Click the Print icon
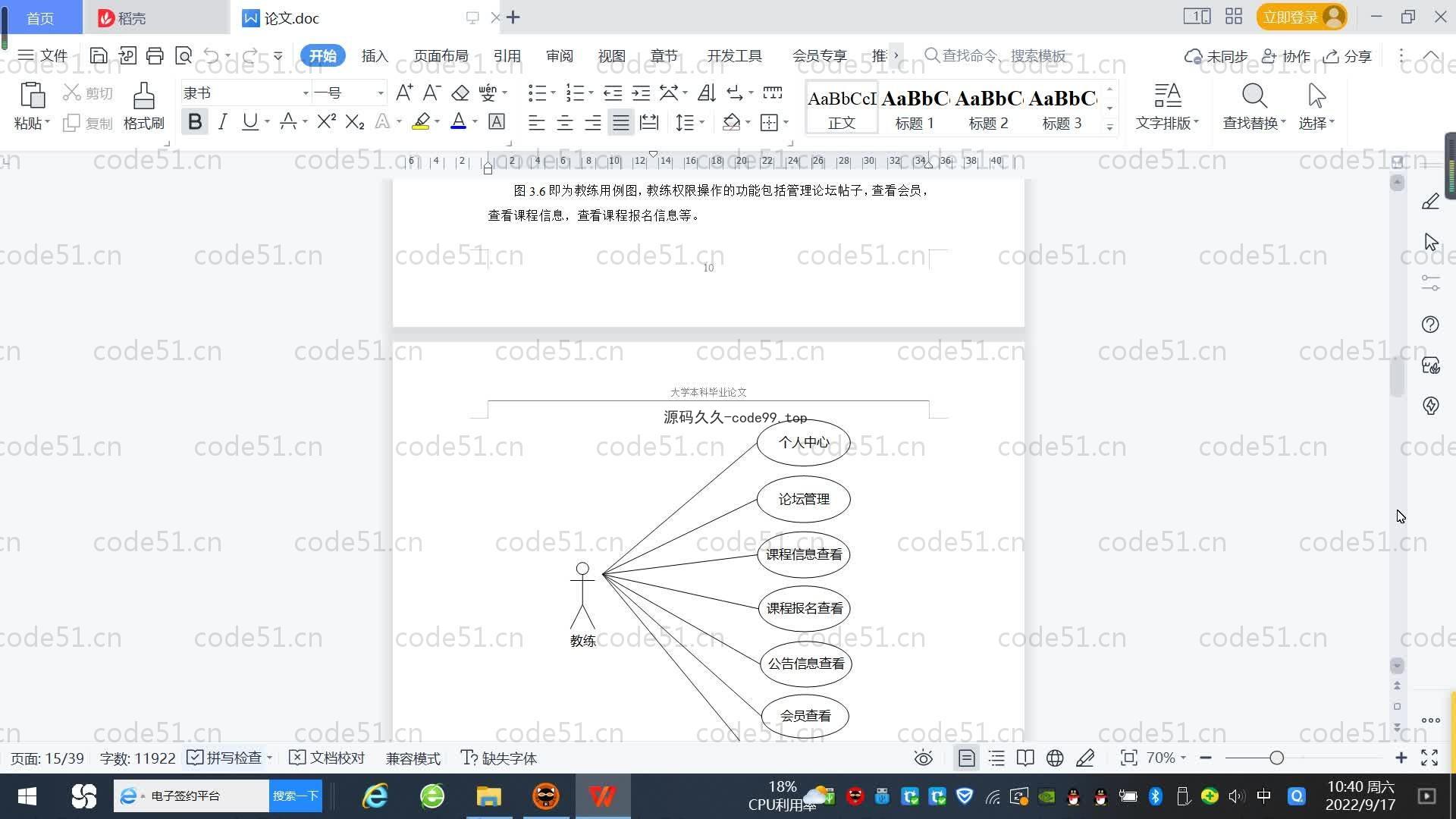The width and height of the screenshot is (1456, 819). [155, 55]
